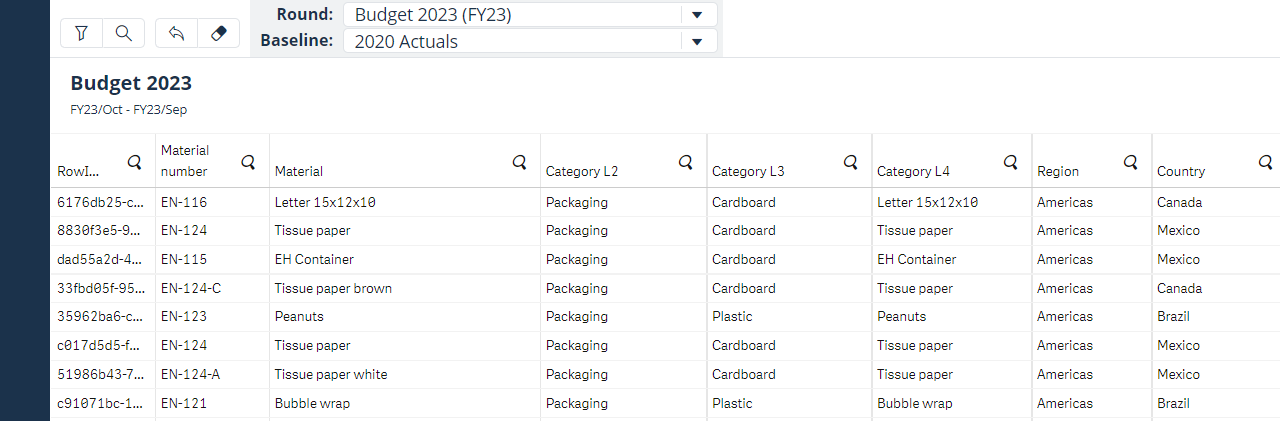The image size is (1280, 421).
Task: Open the filter tool in the toolbar
Action: pyautogui.click(x=82, y=33)
